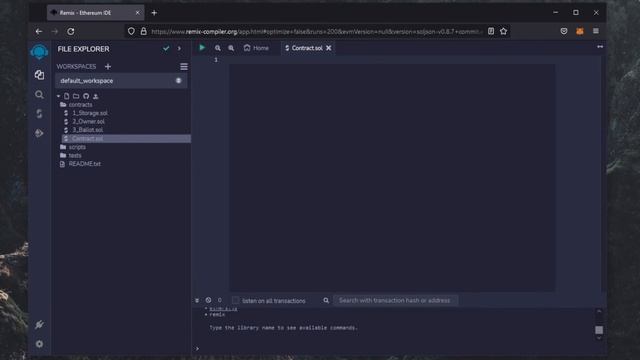The height and width of the screenshot is (360, 640).
Task: Collapse the workspace root tree arrow
Action: tap(58, 96)
